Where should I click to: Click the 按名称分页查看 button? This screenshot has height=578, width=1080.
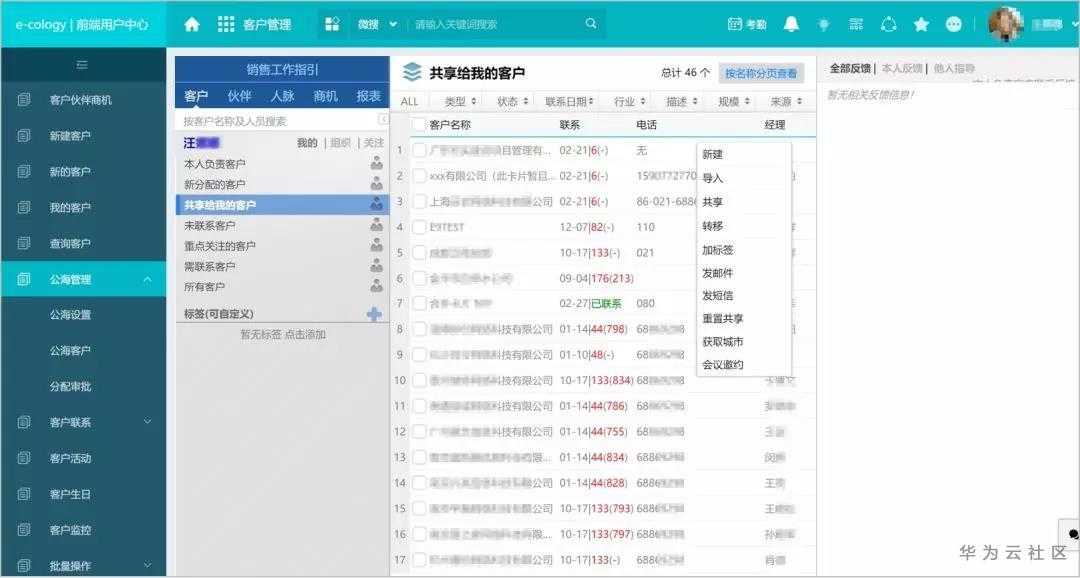click(x=761, y=73)
